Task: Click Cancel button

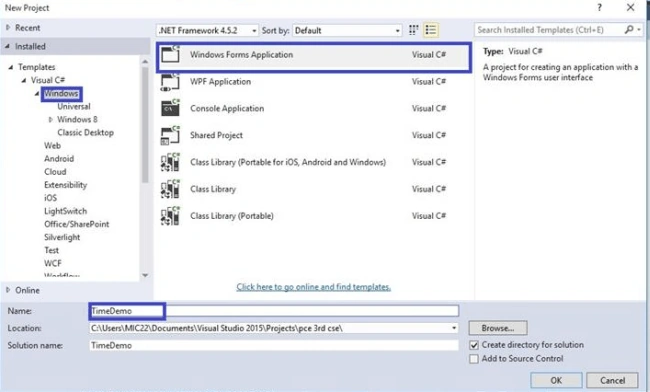Action: (x=612, y=380)
